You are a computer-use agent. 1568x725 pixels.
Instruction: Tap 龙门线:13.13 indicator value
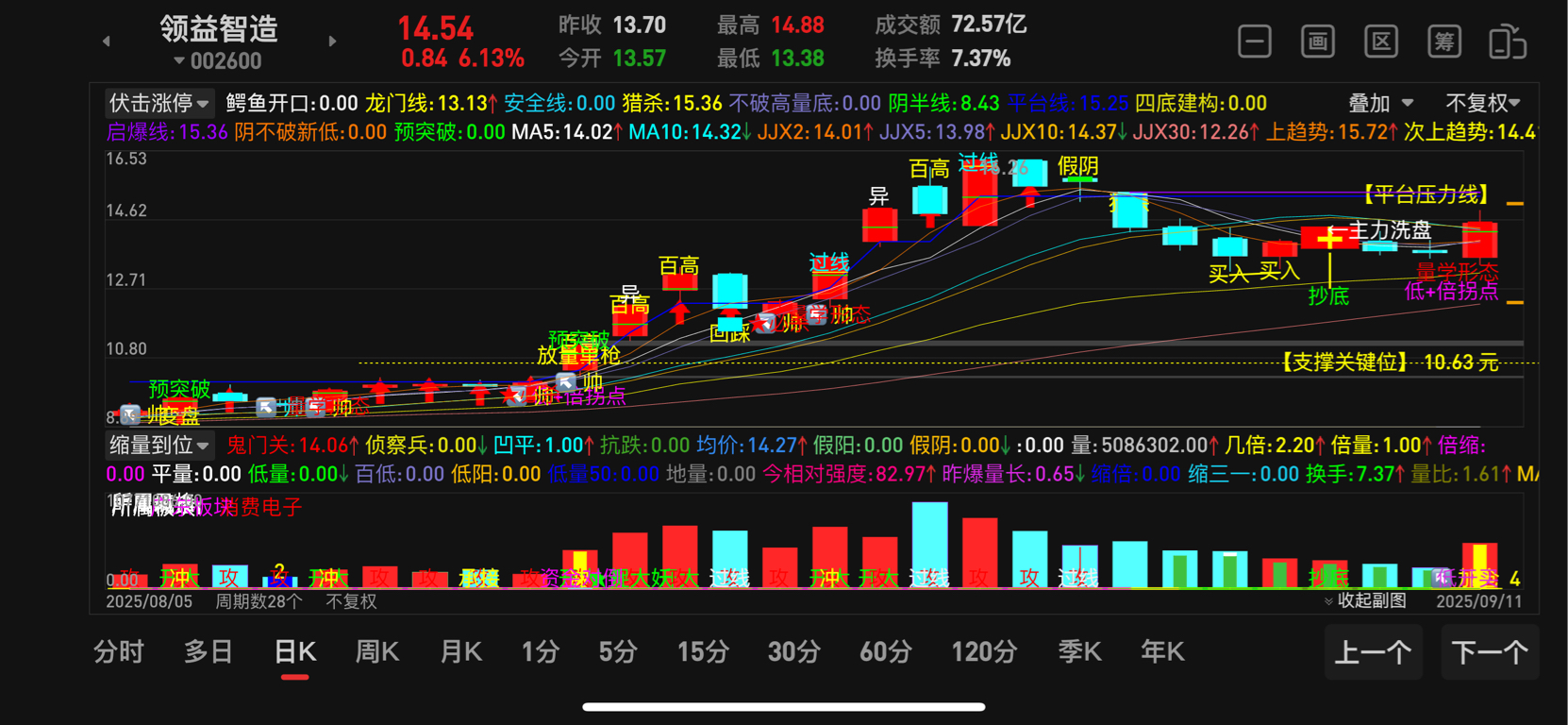pyautogui.click(x=431, y=103)
